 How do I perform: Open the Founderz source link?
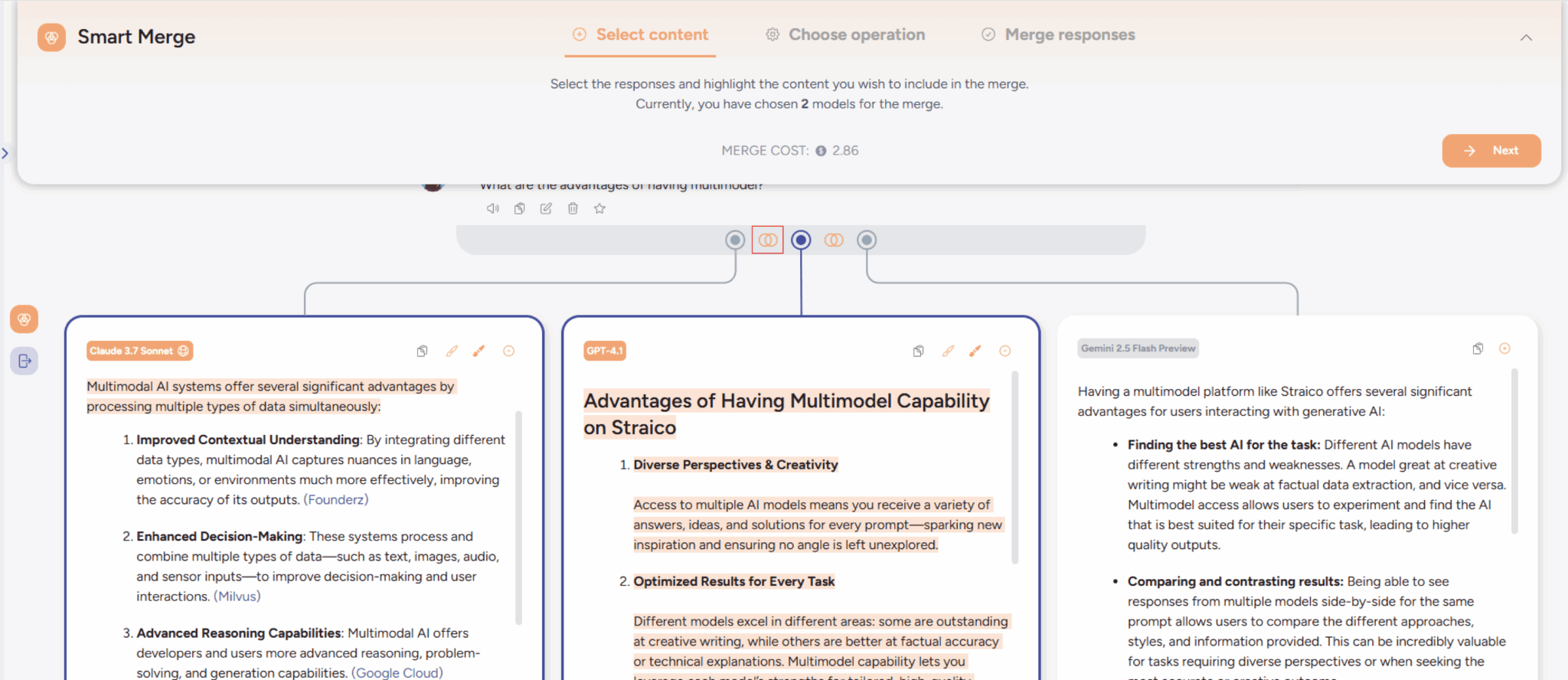pyautogui.click(x=335, y=499)
